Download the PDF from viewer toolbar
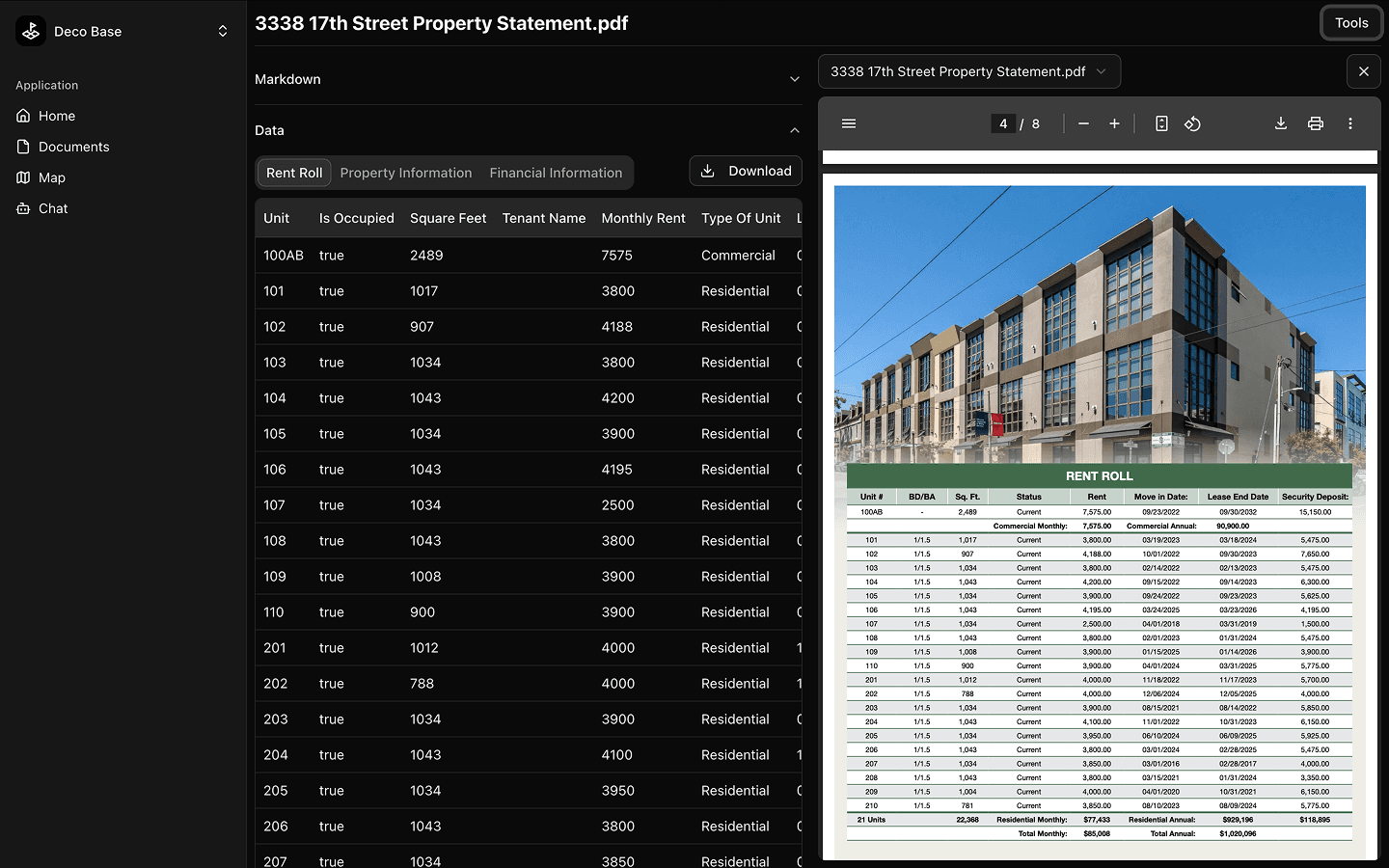Image resolution: width=1389 pixels, height=868 pixels. (1281, 123)
